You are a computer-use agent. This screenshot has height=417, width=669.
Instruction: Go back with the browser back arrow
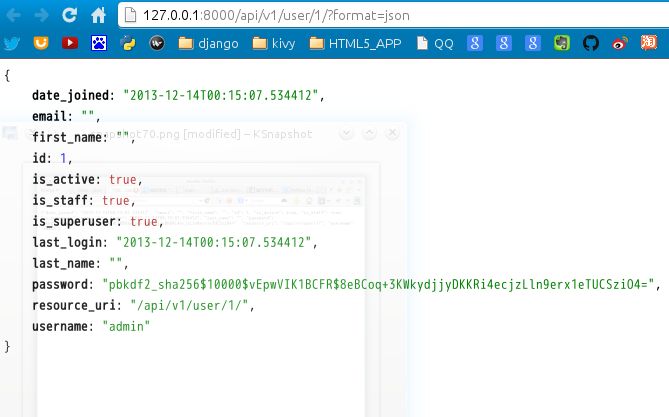click(13, 15)
